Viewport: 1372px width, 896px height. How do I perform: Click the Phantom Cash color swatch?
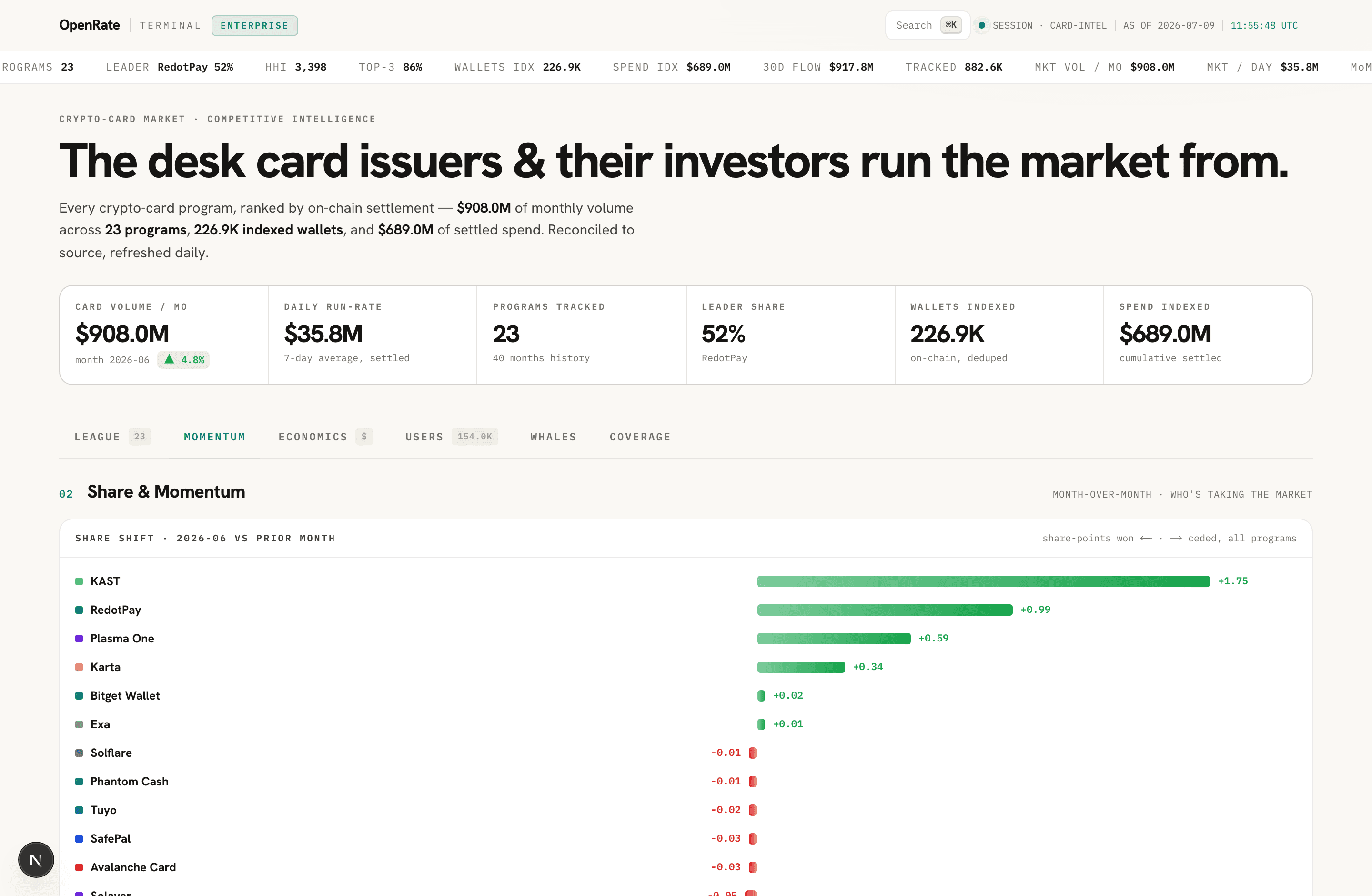point(79,781)
